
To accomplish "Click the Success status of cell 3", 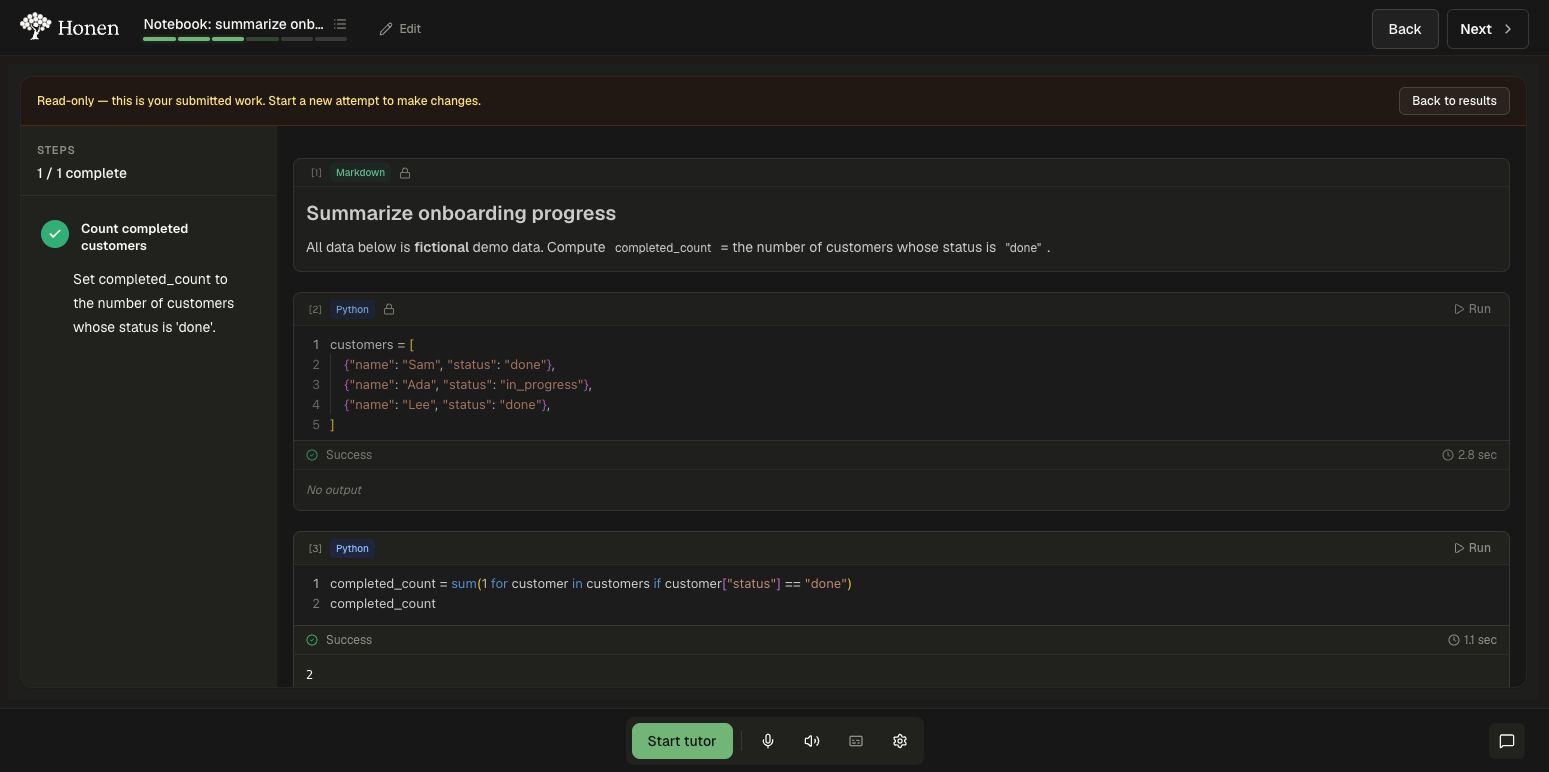I will 339,640.
